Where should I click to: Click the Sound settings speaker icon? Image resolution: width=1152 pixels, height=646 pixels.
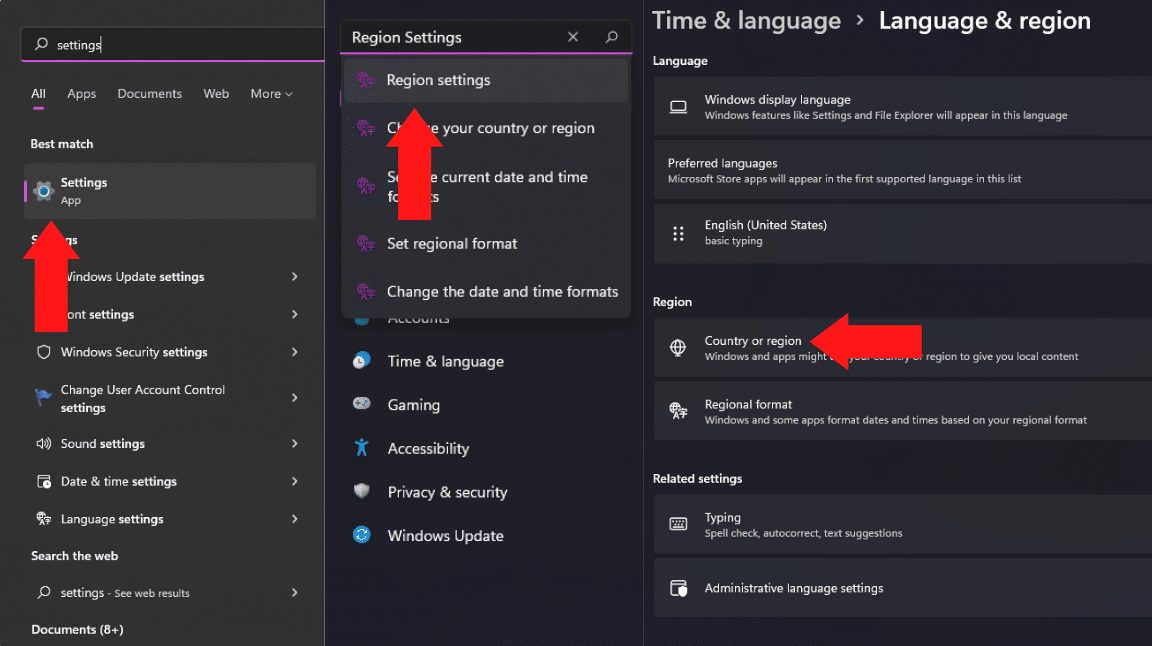(43, 443)
